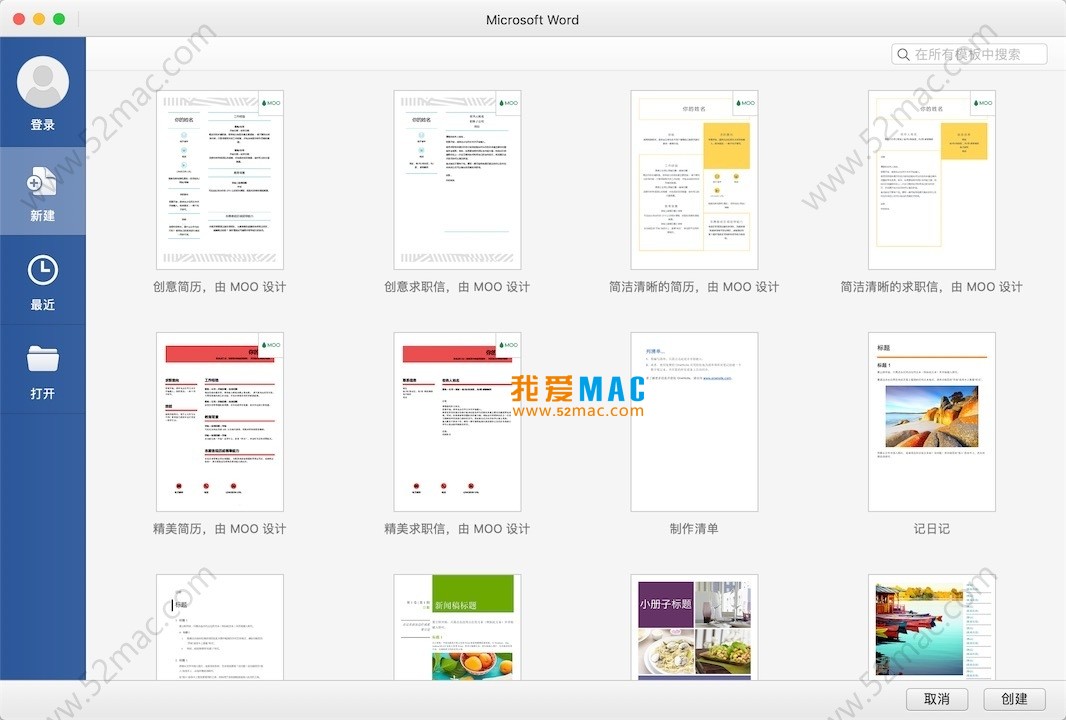The width and height of the screenshot is (1066, 720).
Task: Click the 精美简历，由 MOO 设计 caption
Action: point(220,528)
